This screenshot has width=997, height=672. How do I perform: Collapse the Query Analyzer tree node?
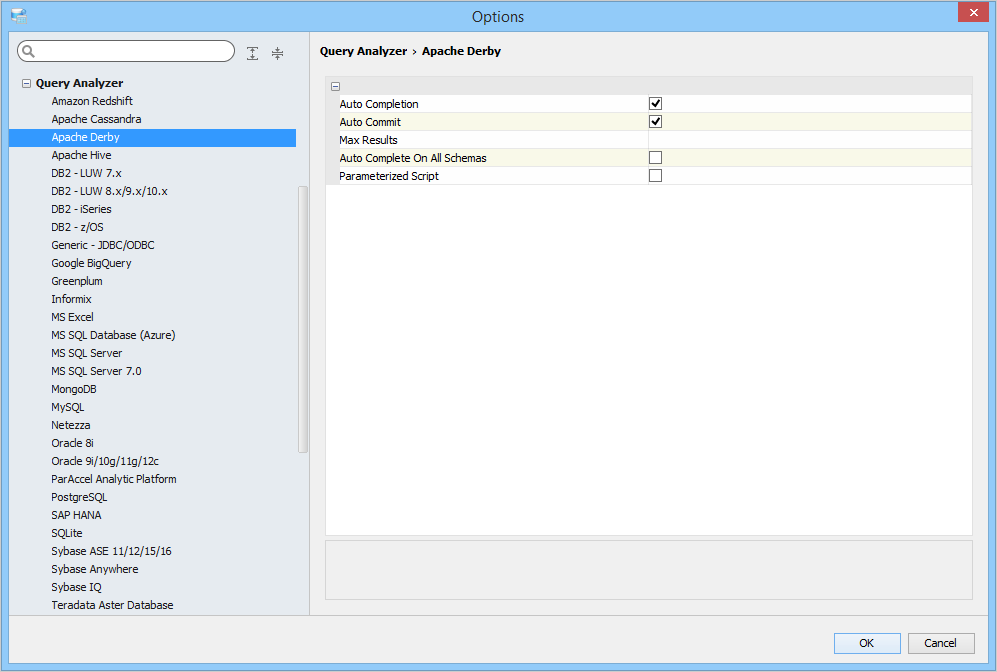tap(26, 83)
